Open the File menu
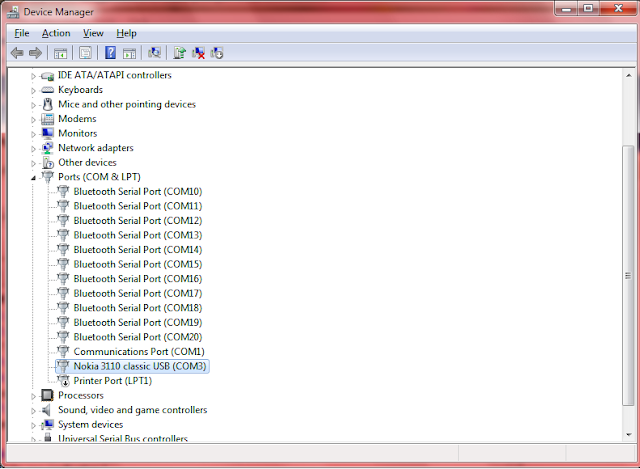The image size is (640, 469). pos(22,33)
